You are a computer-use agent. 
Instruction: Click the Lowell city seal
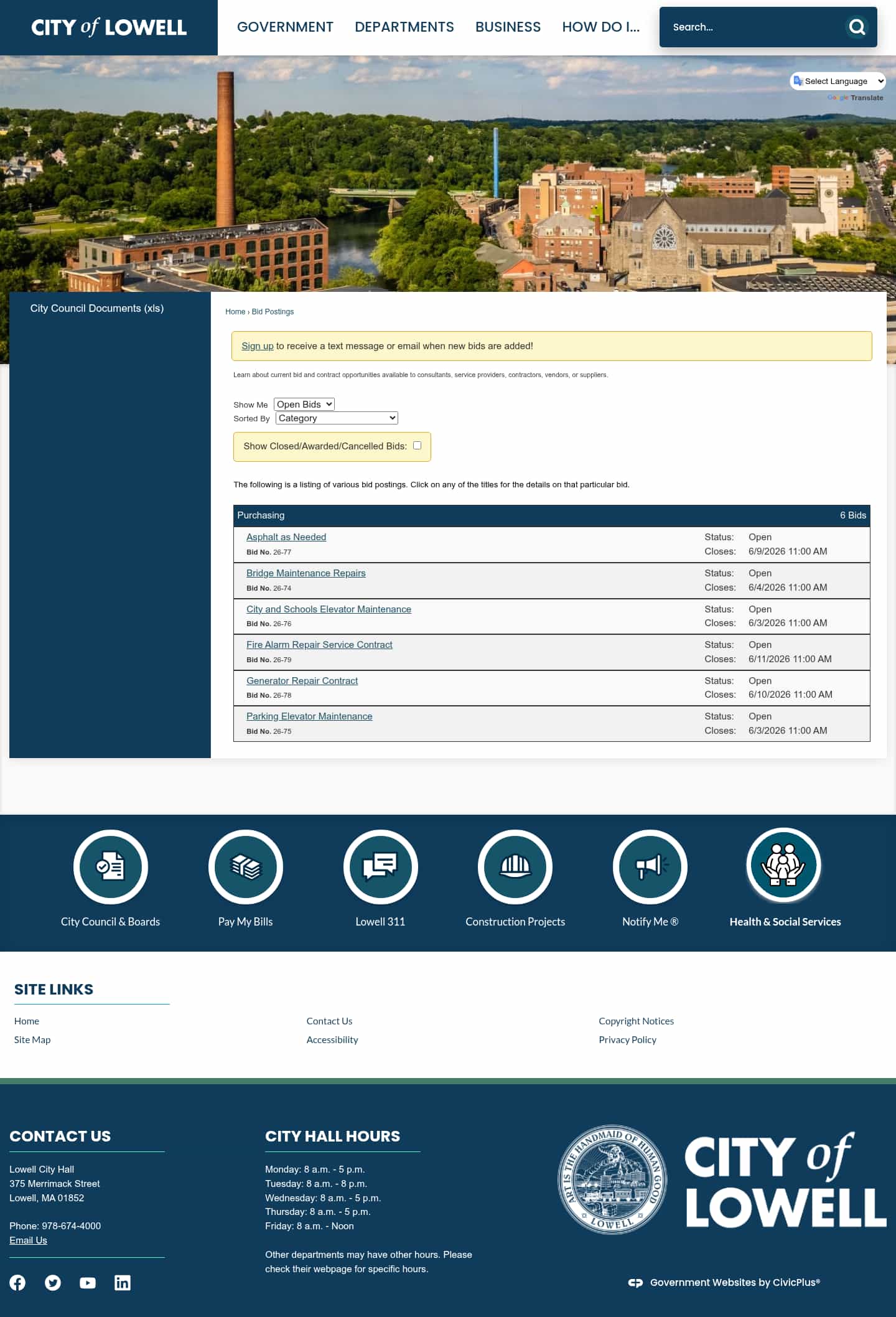pyautogui.click(x=612, y=1179)
